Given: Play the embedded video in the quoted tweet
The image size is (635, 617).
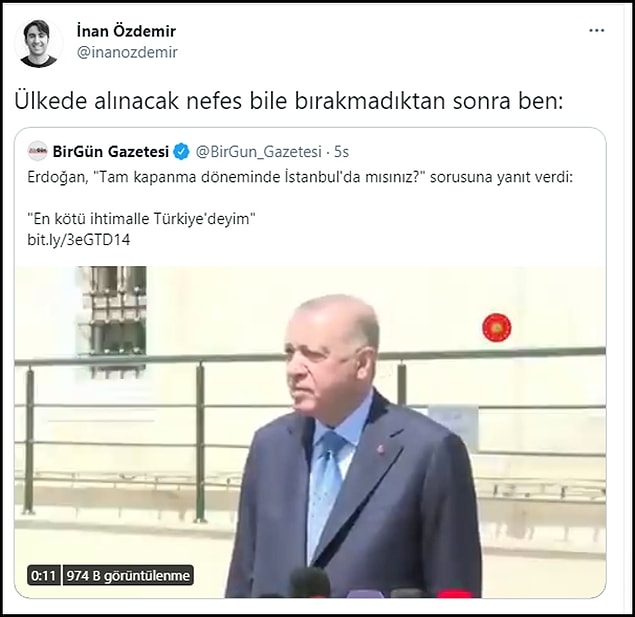Looking at the screenshot, I should pos(310,432).
